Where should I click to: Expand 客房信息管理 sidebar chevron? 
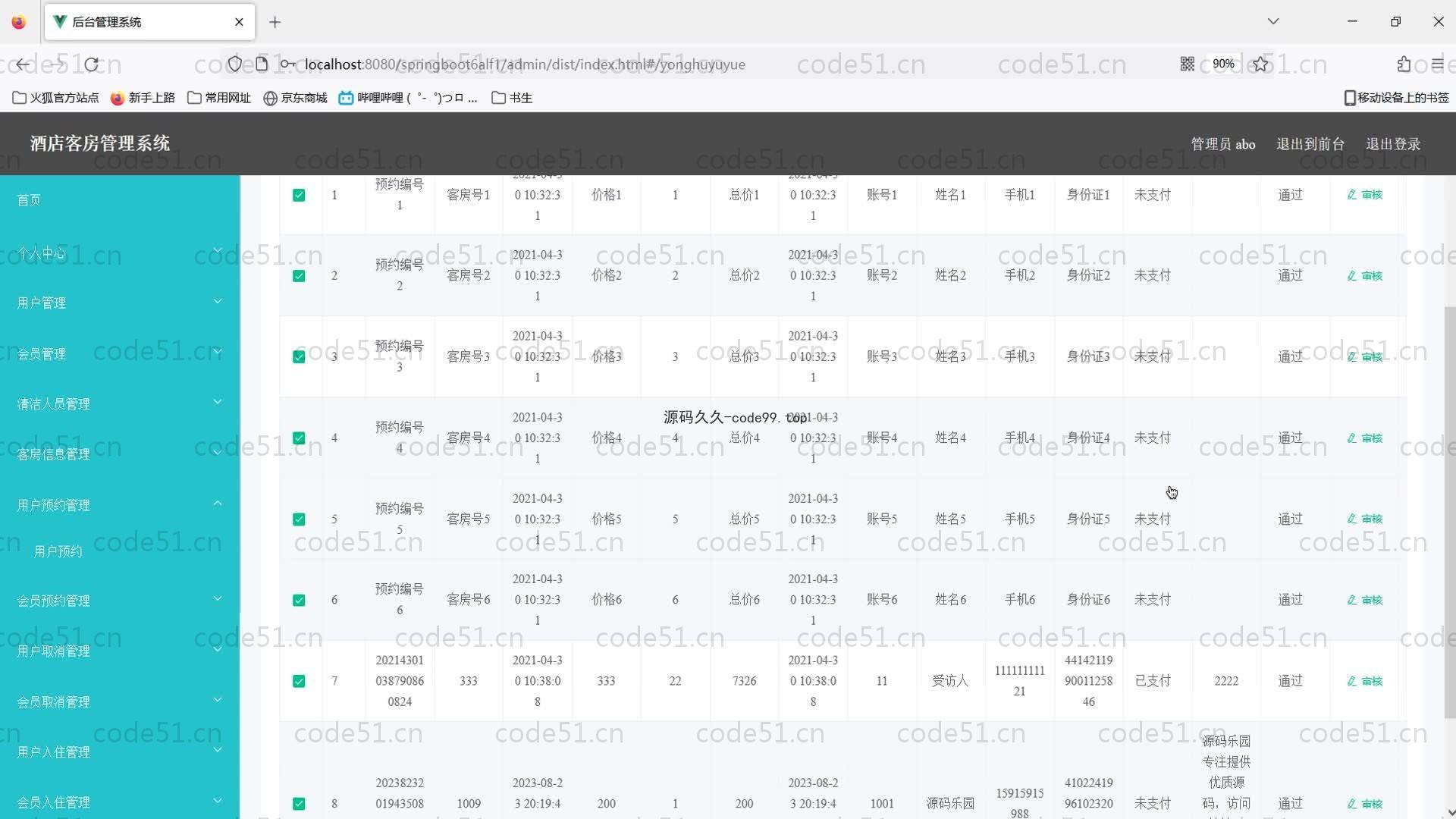(218, 452)
